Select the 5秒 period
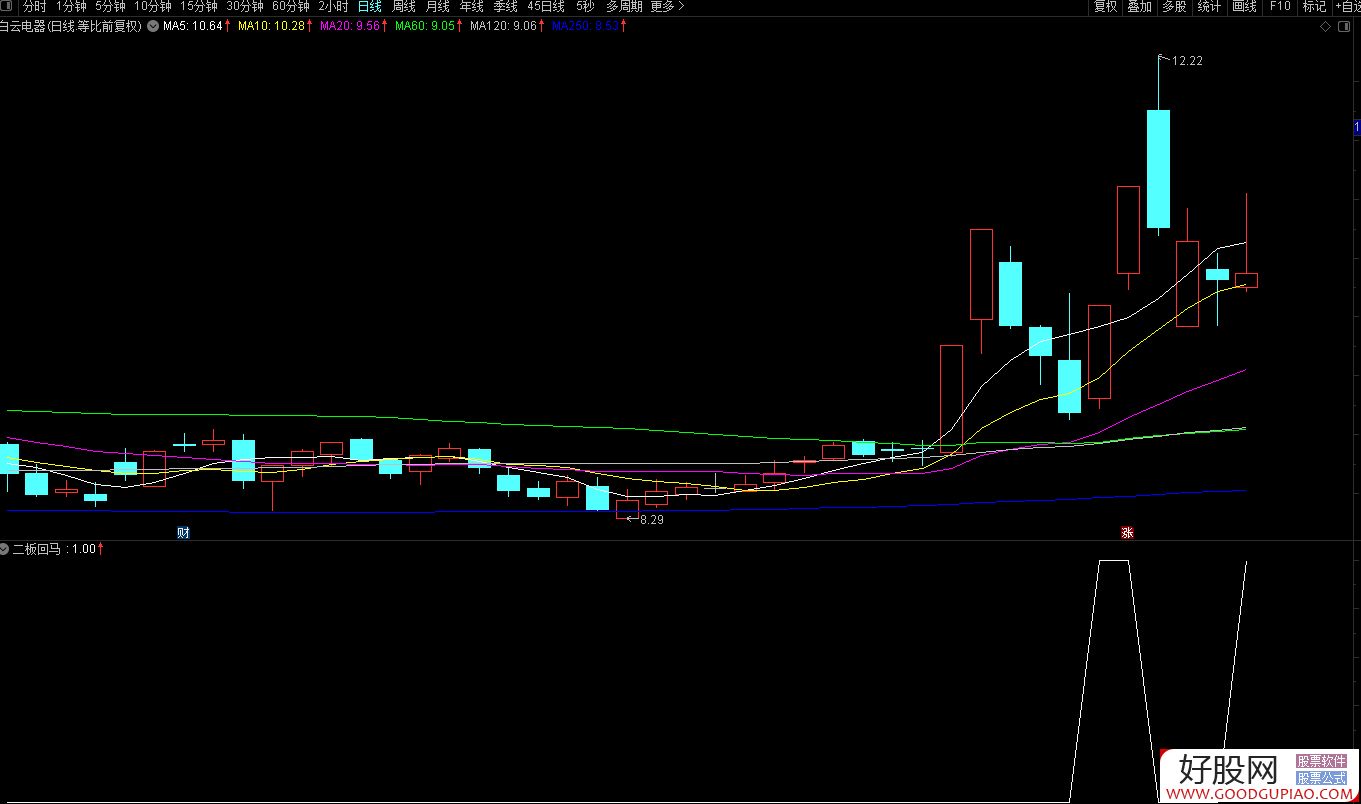This screenshot has width=1361, height=804. 585,6
